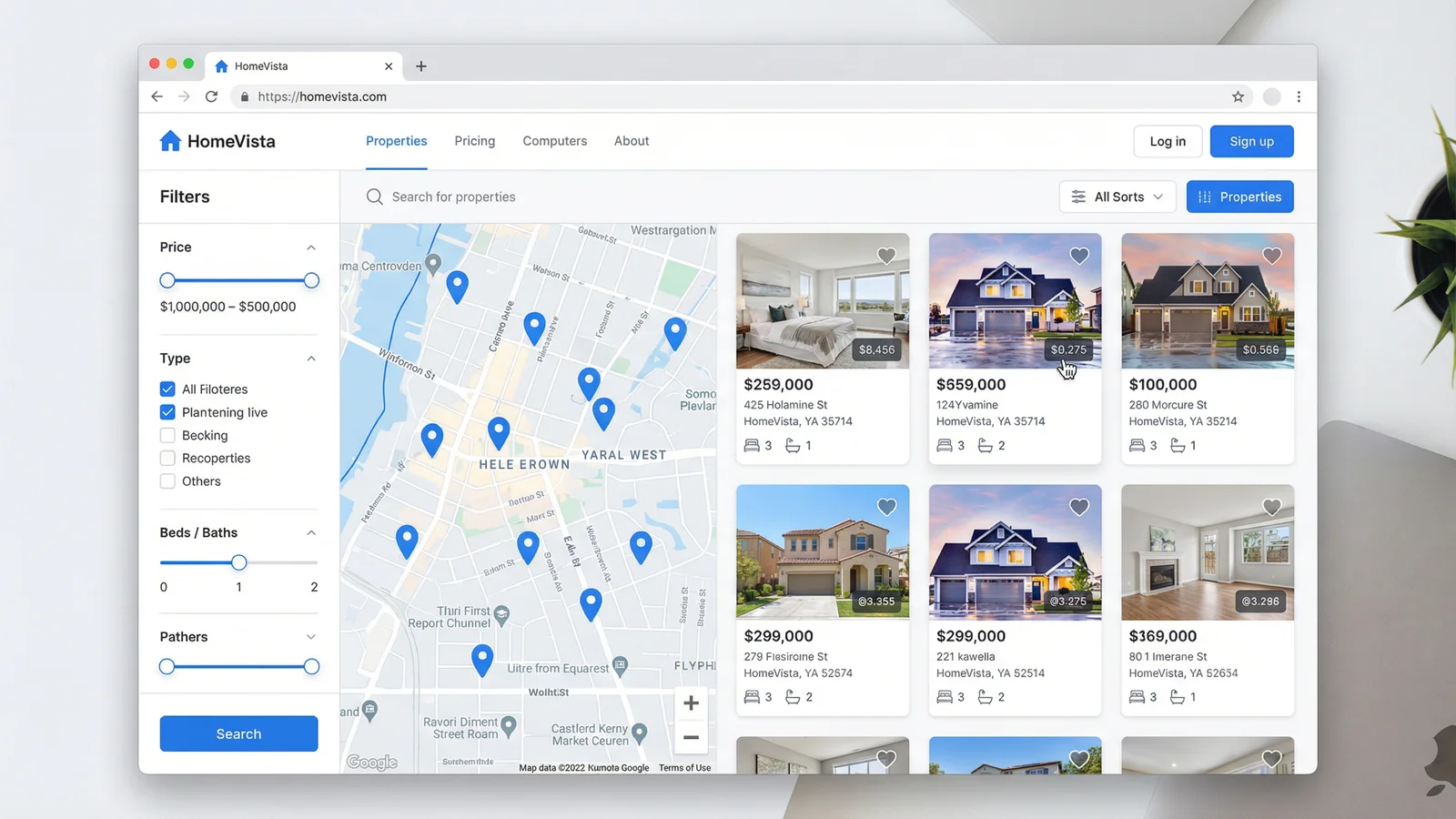Viewport: 1456px width, 819px height.
Task: Select the HomeVista home logo icon
Action: pyautogui.click(x=169, y=140)
